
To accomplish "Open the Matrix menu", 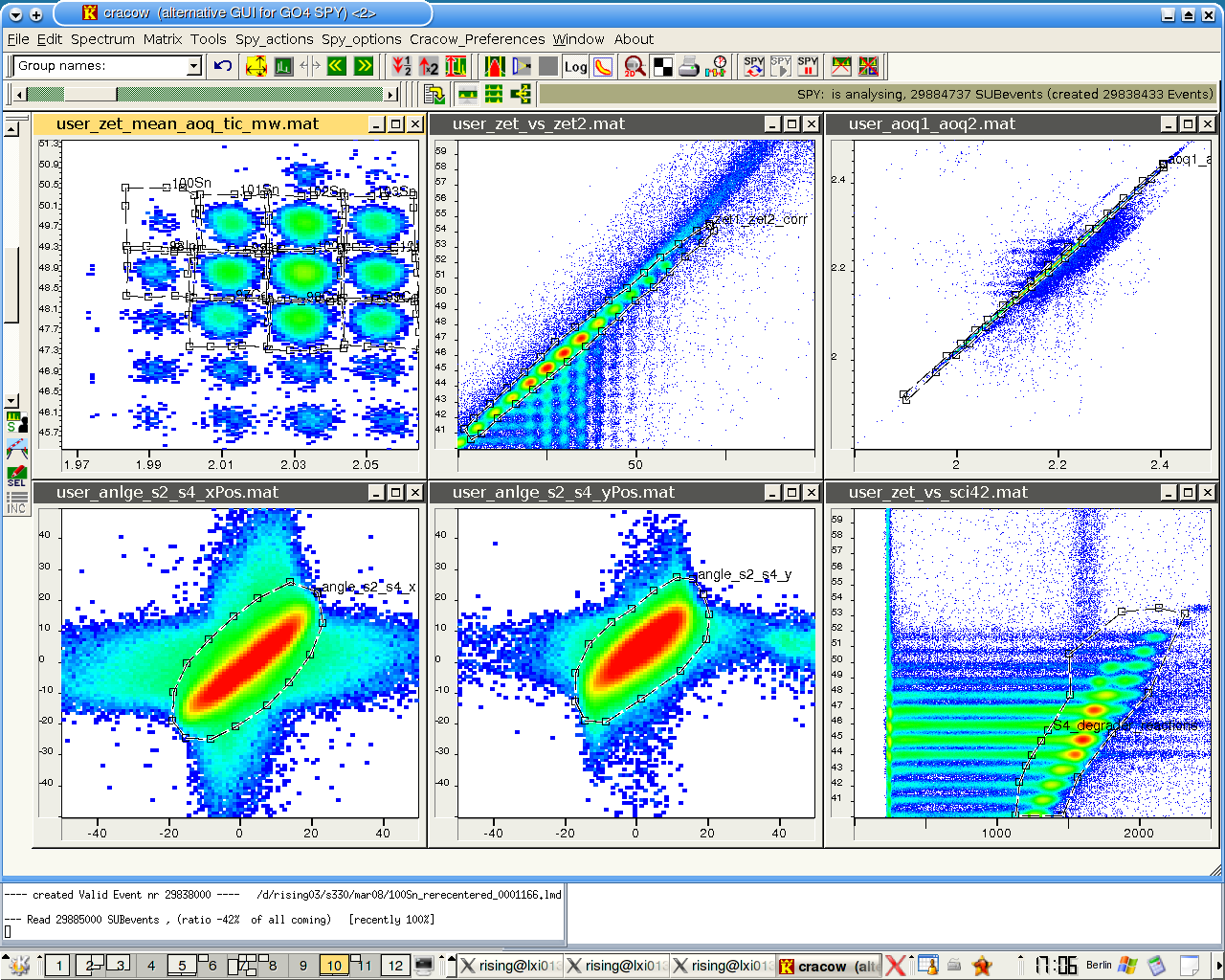I will pos(163,39).
